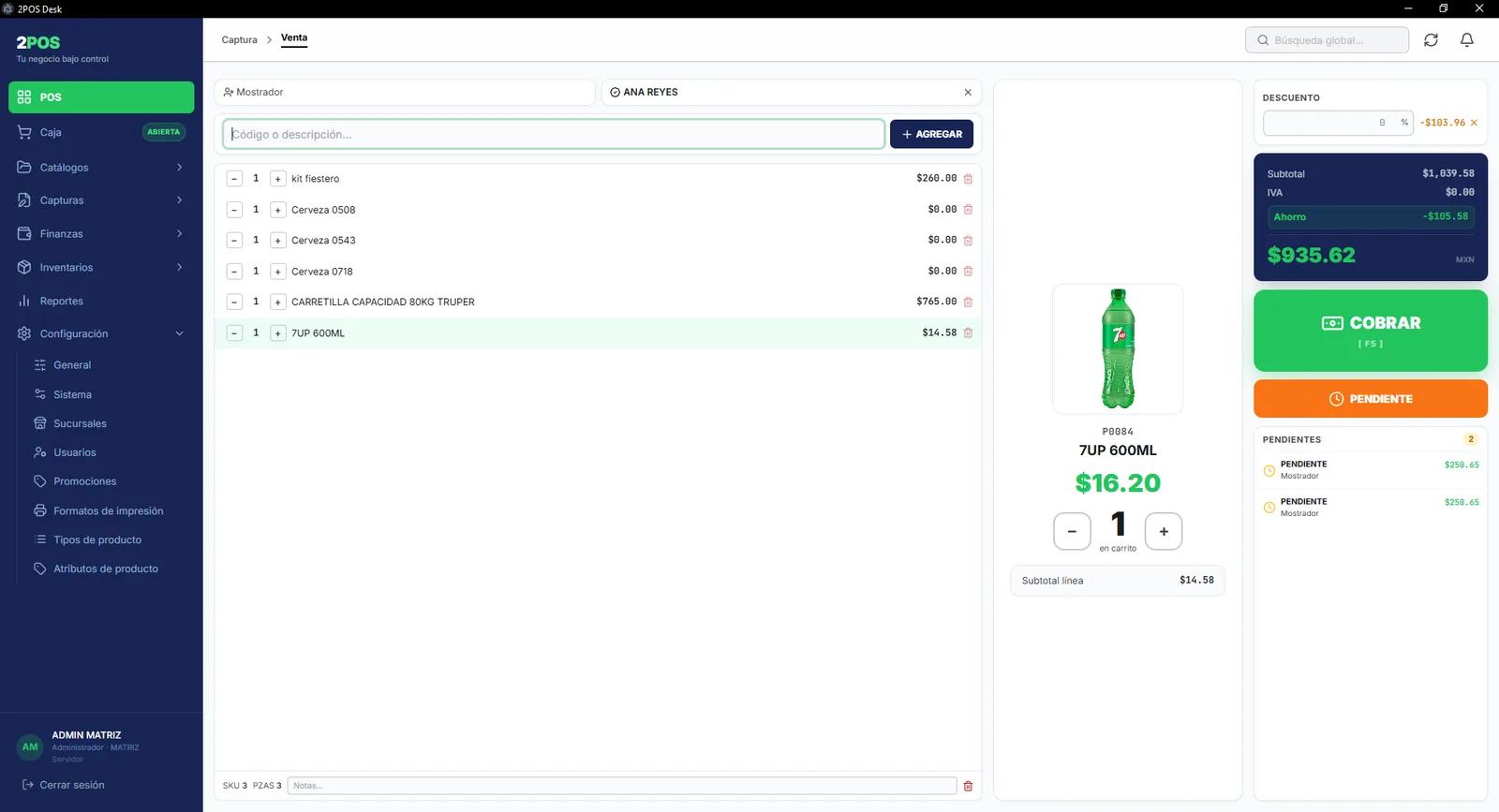Focus the Código o descripción field
Image resolution: width=1499 pixels, height=812 pixels.
(x=554, y=134)
